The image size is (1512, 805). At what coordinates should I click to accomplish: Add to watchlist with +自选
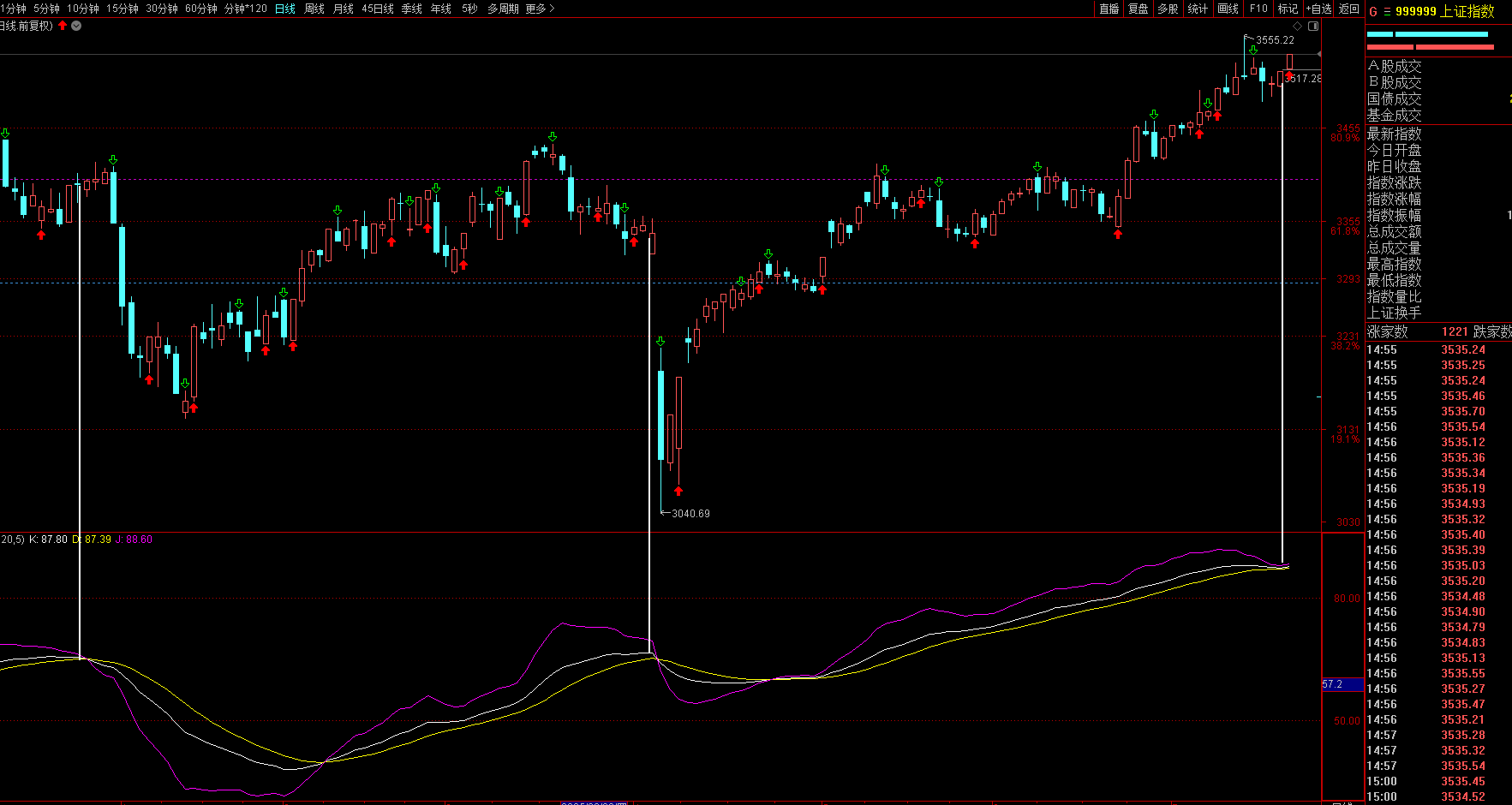[1319, 9]
